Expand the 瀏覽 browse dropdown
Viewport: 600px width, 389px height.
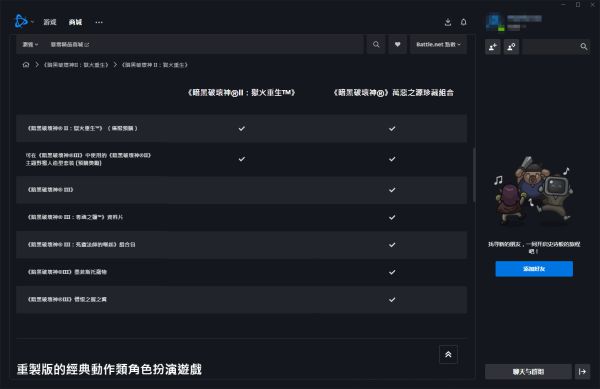pyautogui.click(x=30, y=44)
